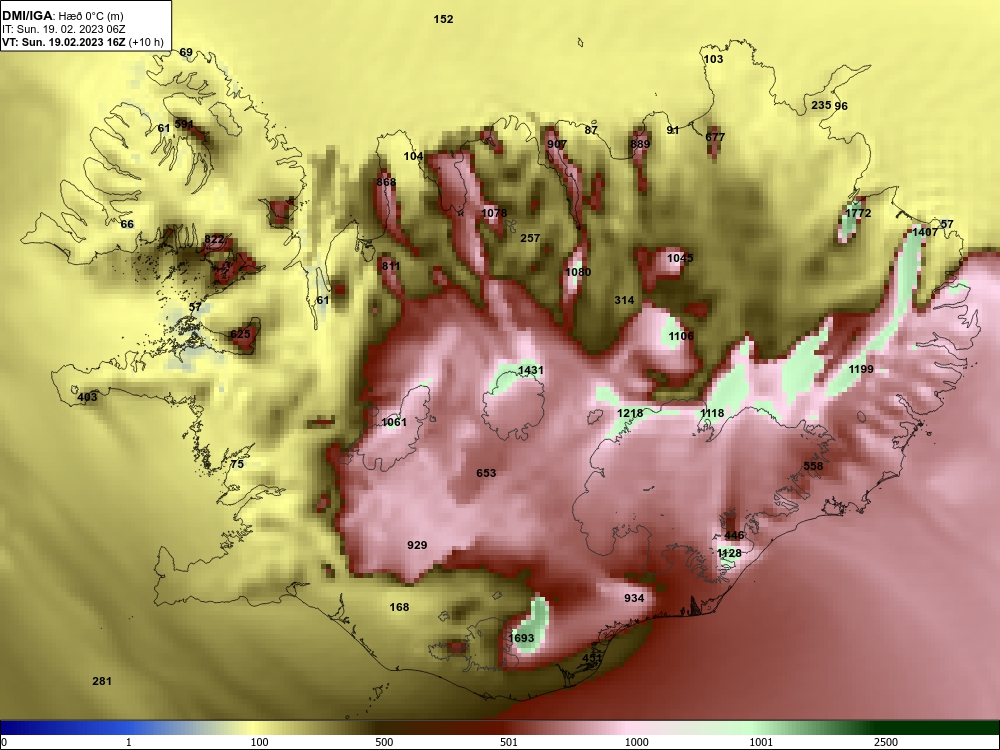The width and height of the screenshot is (1000, 750).
Task: Click the legend tick label '0'
Action: point(4,742)
